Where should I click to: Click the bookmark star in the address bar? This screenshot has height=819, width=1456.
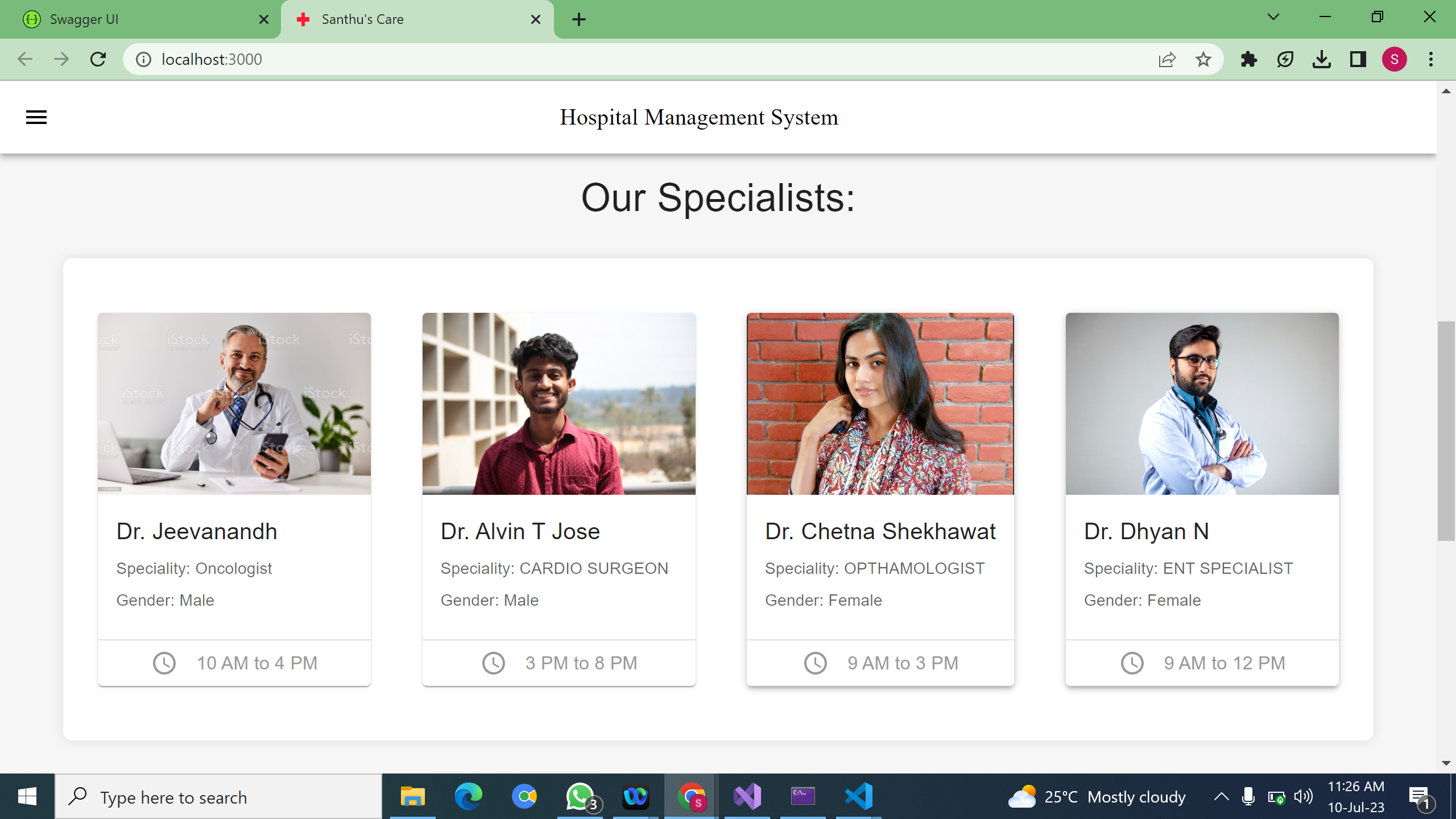(x=1203, y=59)
